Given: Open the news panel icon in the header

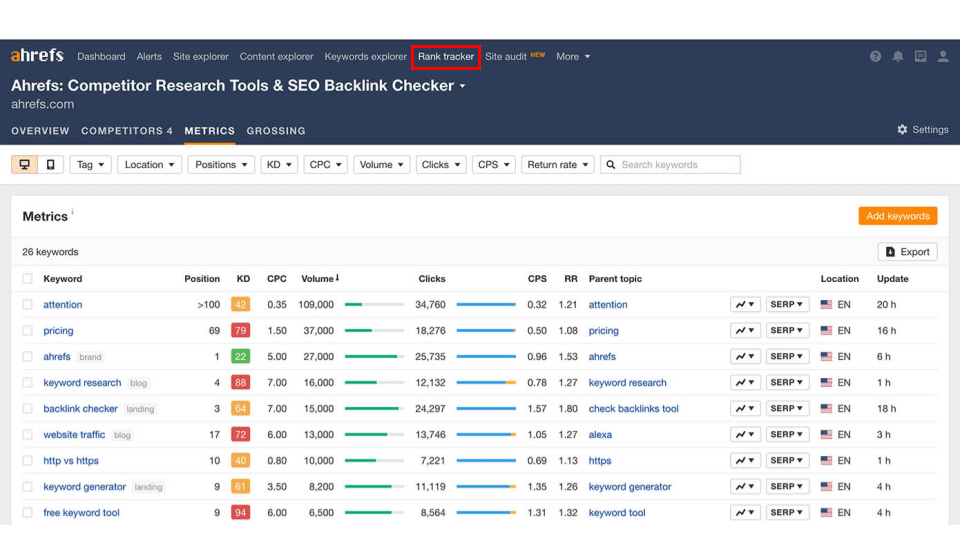Looking at the screenshot, I should tap(920, 56).
